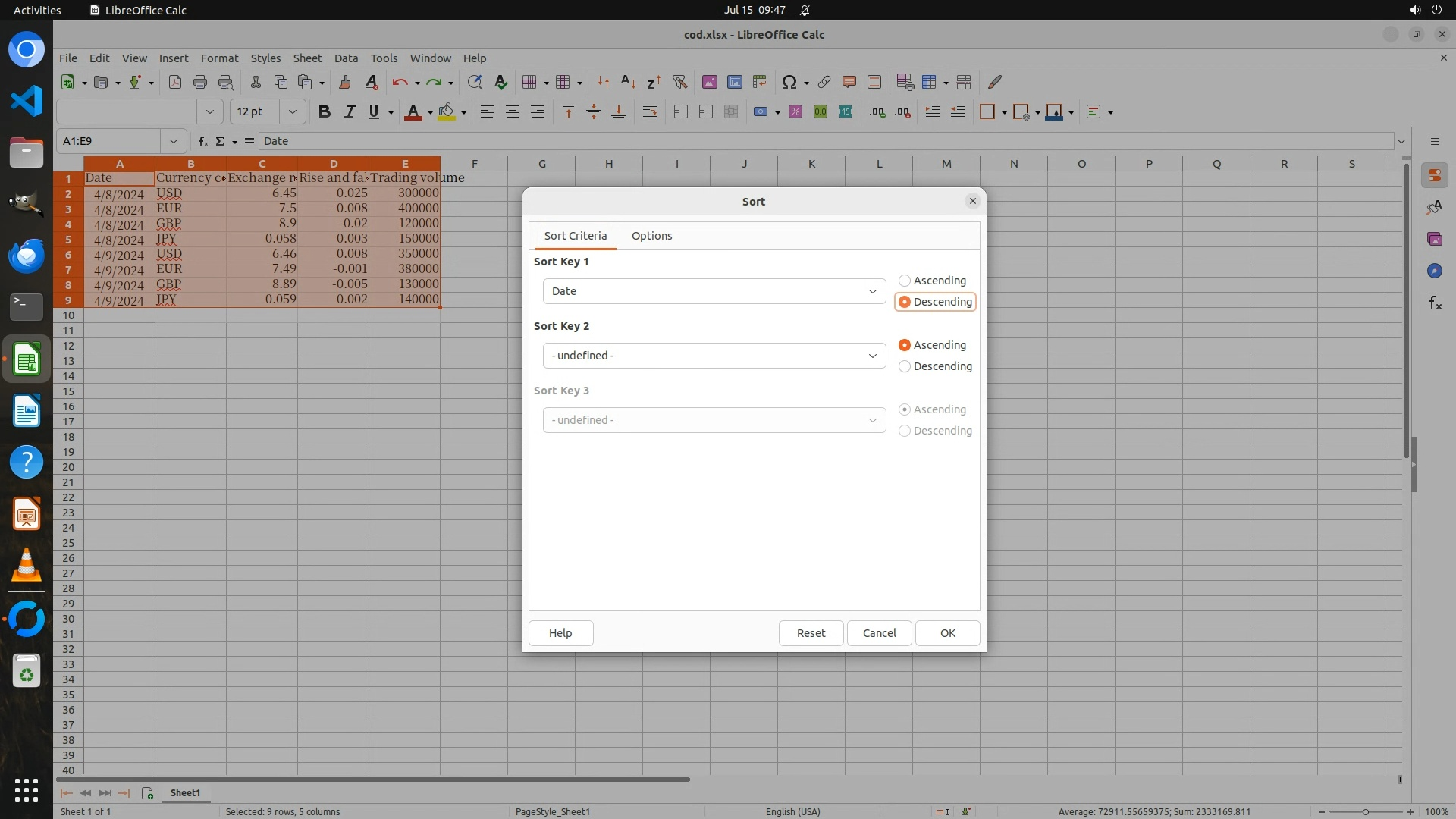The image size is (1456, 819).
Task: Click the AutoFilter toolbar icon
Action: [x=679, y=82]
